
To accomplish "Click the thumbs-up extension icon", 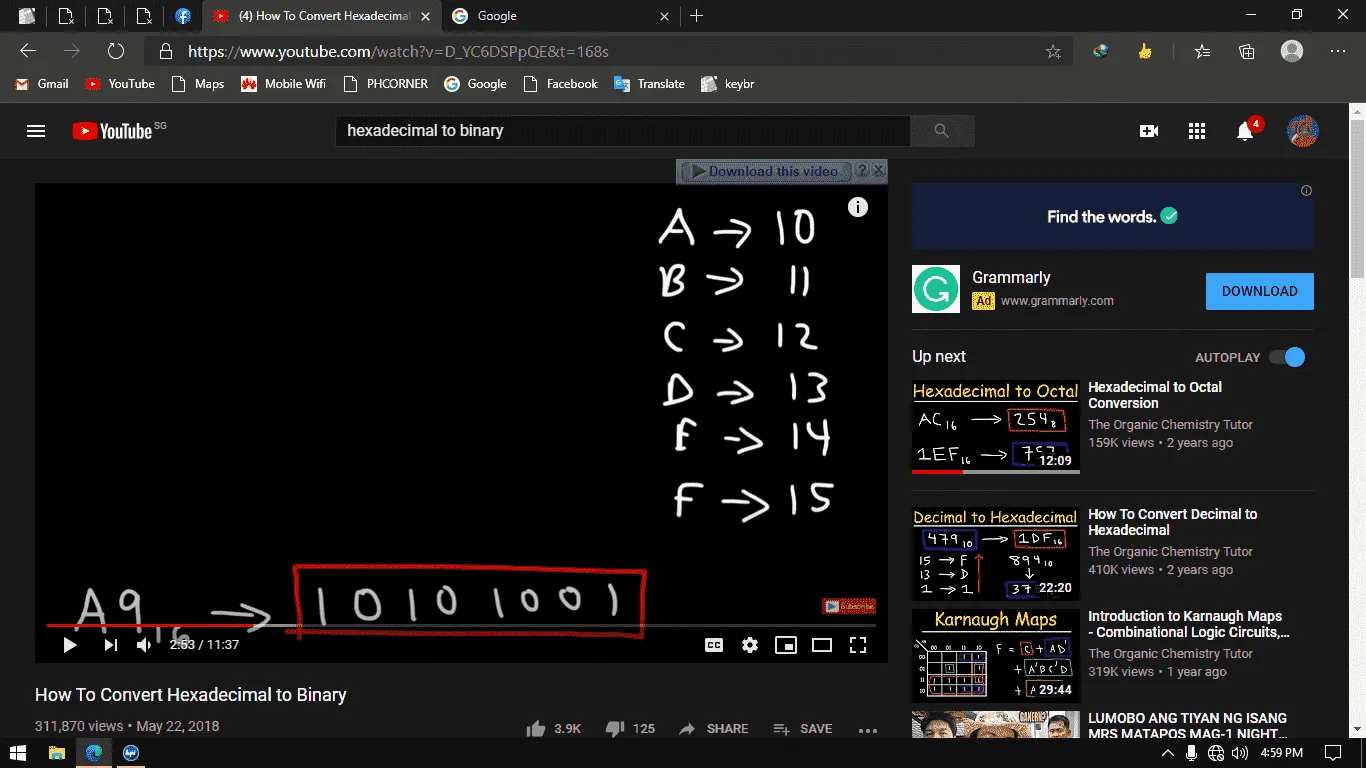I will (x=1146, y=51).
